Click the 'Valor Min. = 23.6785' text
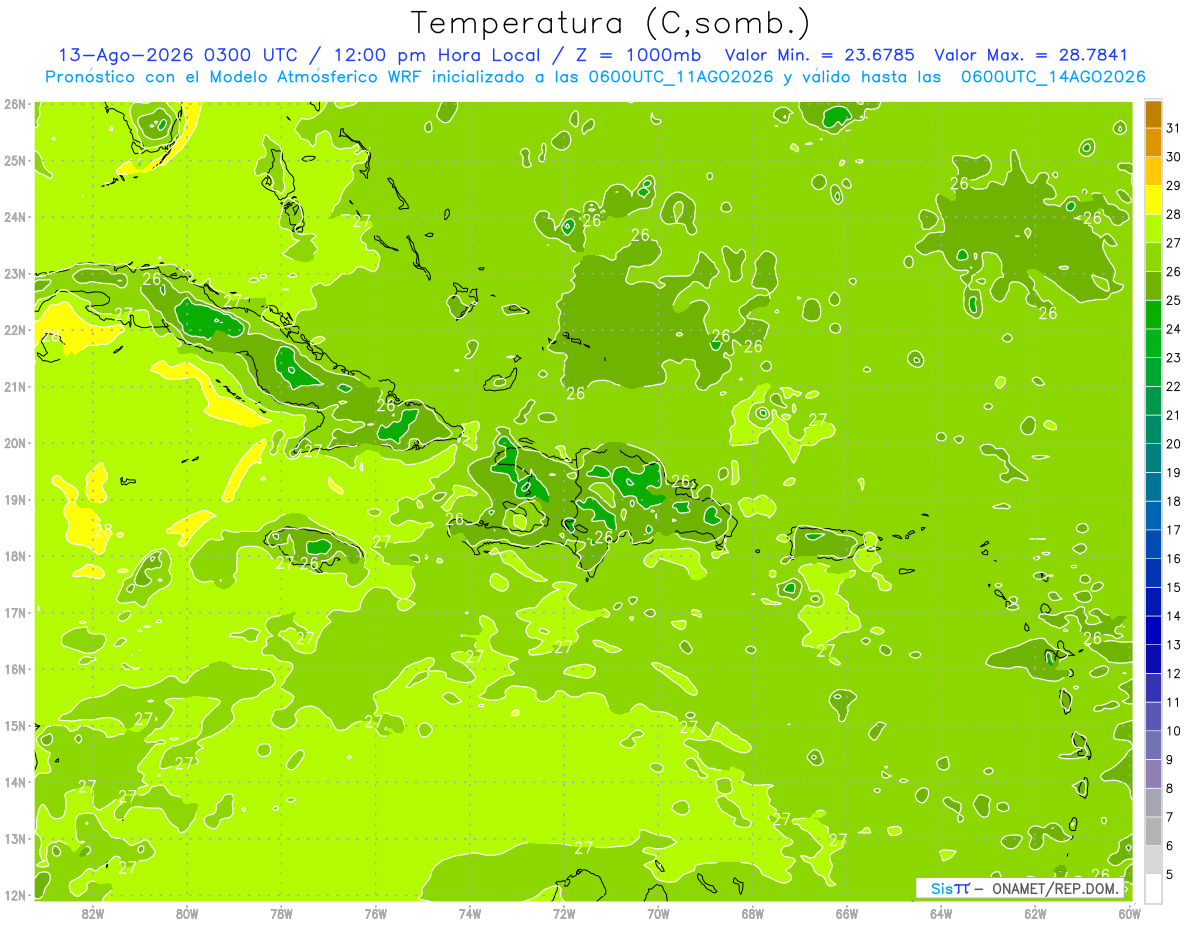This screenshot has height=927, width=1200. (820, 55)
